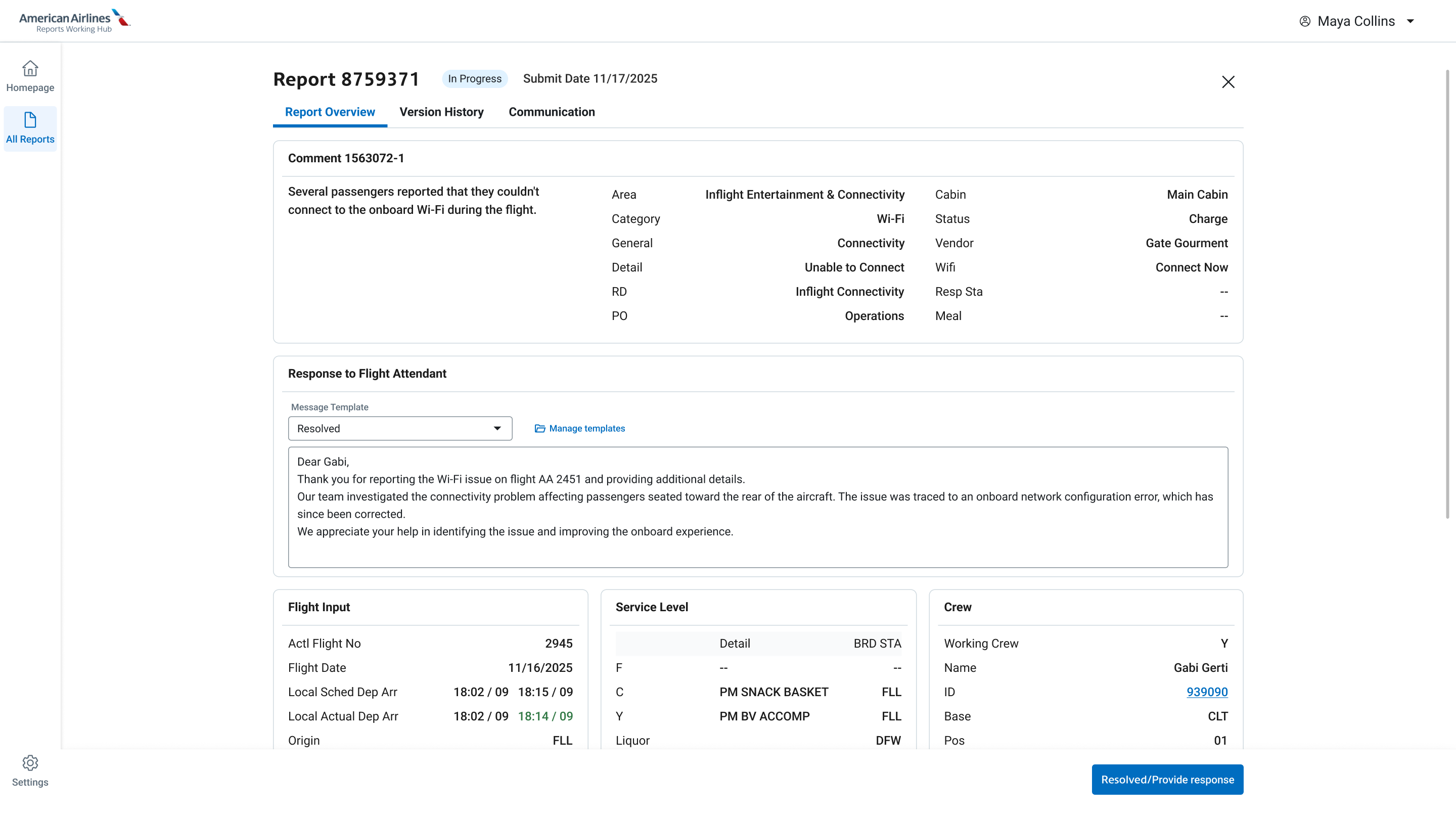The height and width of the screenshot is (819, 1456).
Task: Click the Resolved/Provide response button
Action: coord(1167,780)
